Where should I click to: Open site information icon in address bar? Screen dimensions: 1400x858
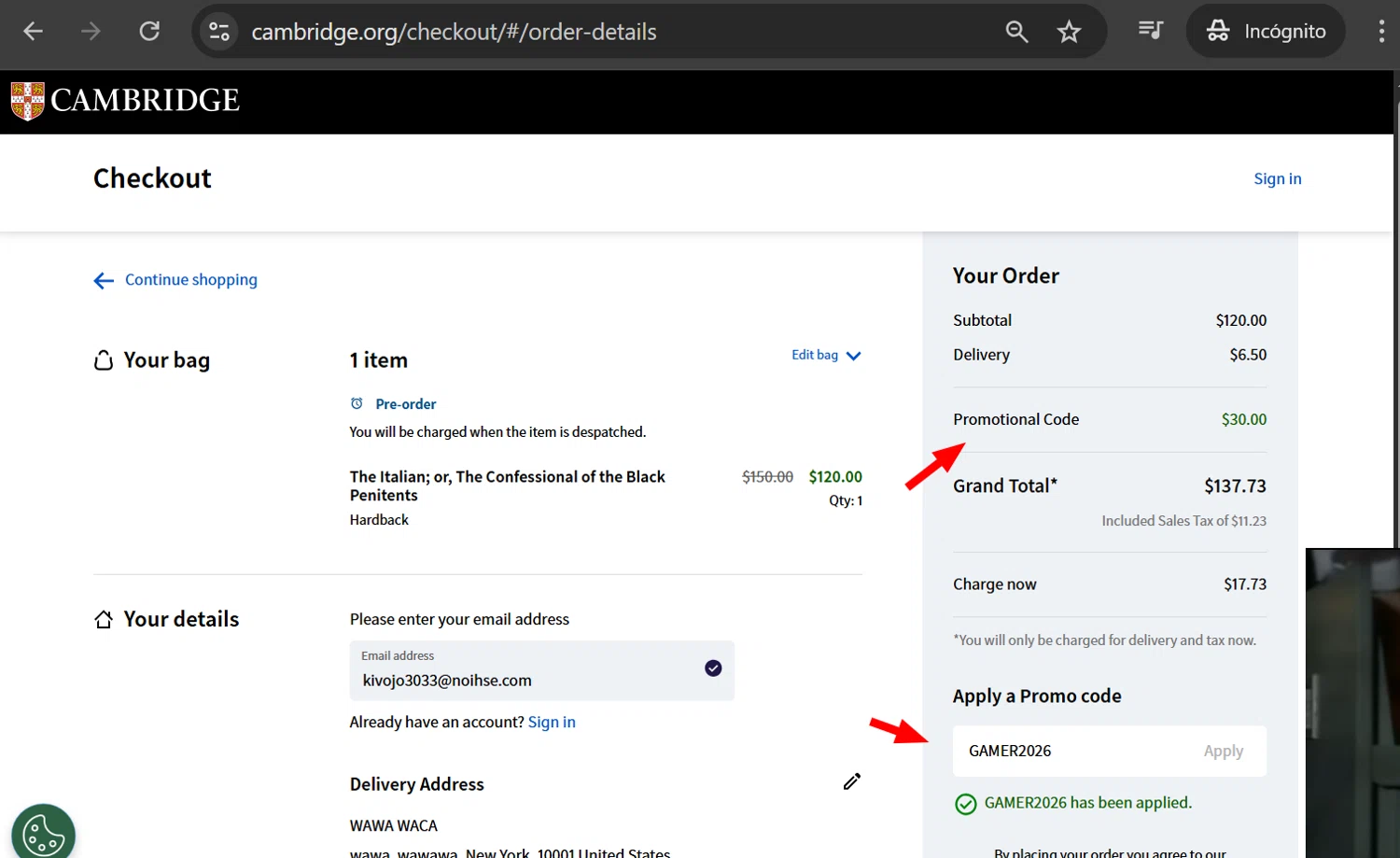tap(219, 32)
